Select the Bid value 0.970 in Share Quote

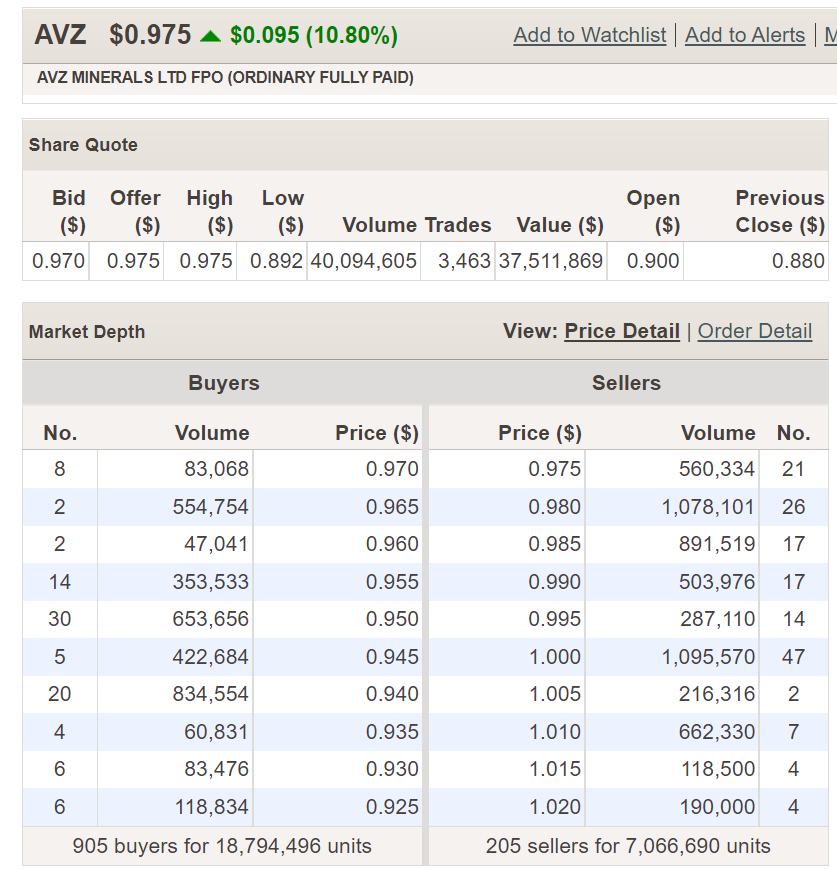point(58,261)
